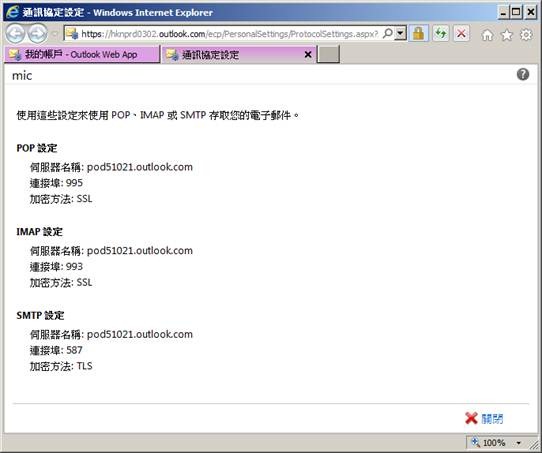Open Favorites star icon
Image resolution: width=542 pixels, height=453 pixels.
coord(507,35)
